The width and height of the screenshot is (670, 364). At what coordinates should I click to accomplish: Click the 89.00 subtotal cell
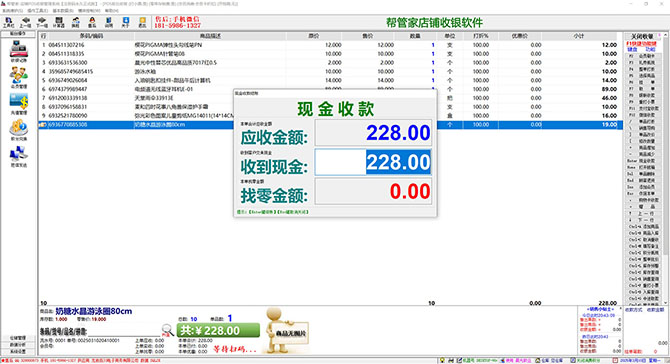click(609, 89)
